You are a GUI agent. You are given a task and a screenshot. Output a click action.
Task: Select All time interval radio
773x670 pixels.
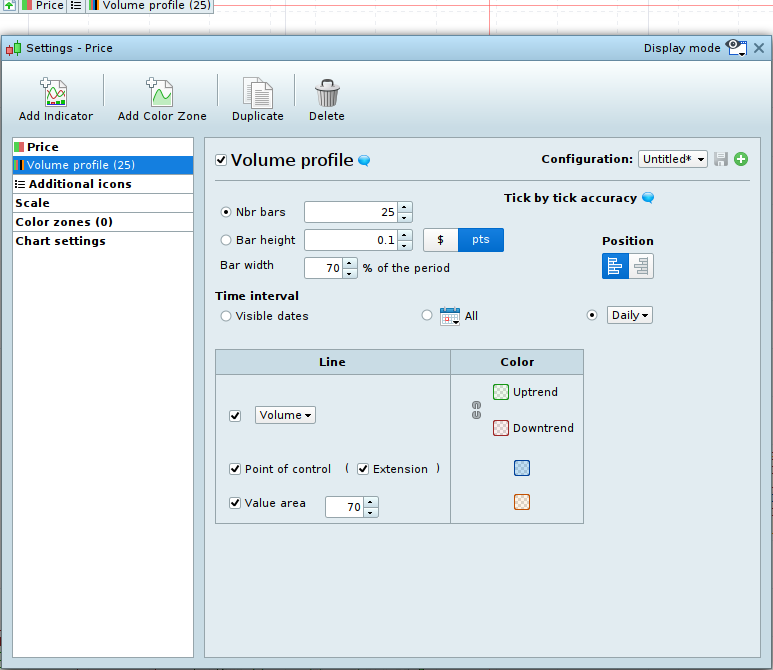tap(427, 315)
